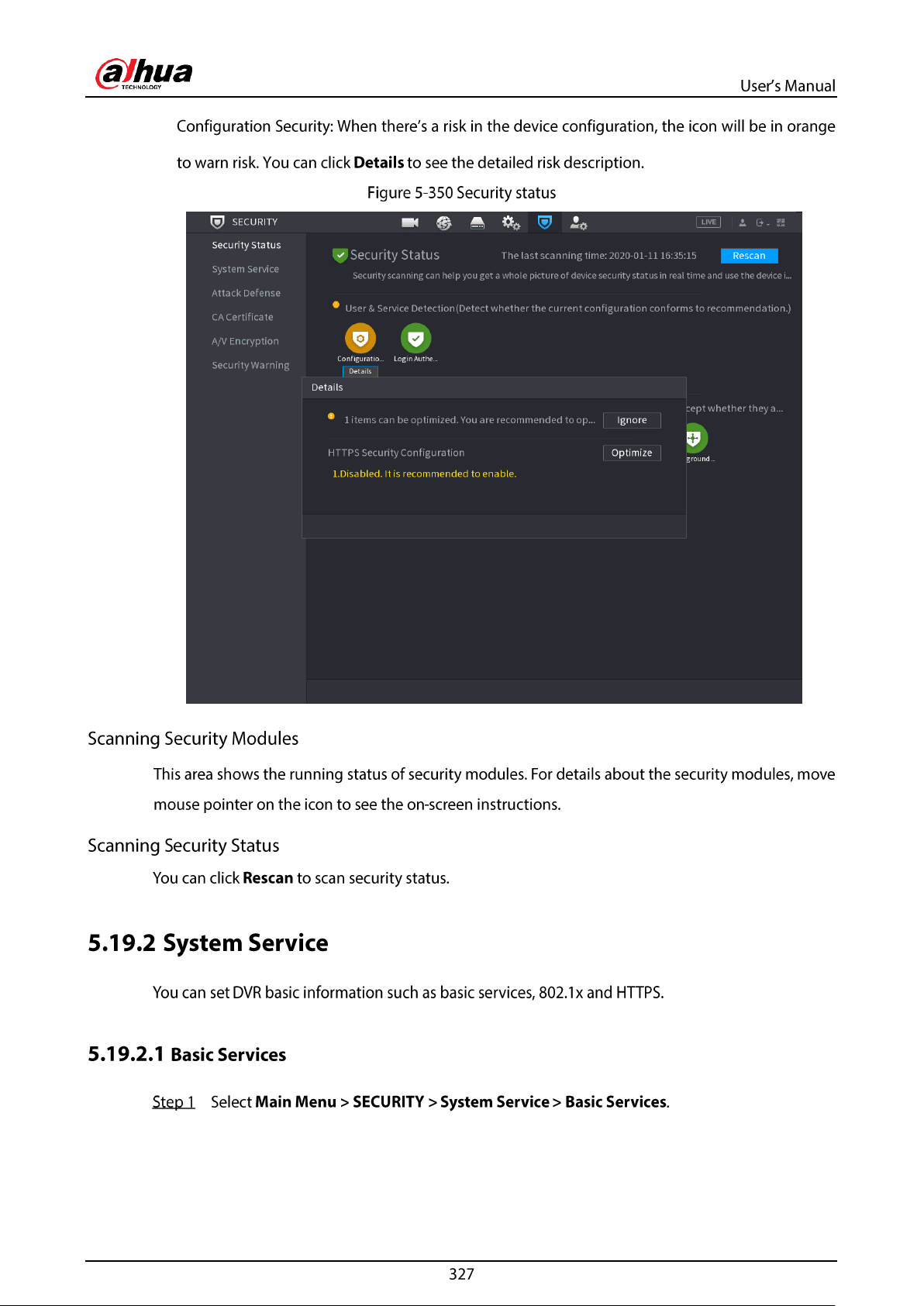924x1306 pixels.
Task: Click the green Login Authentication icon
Action: point(415,338)
